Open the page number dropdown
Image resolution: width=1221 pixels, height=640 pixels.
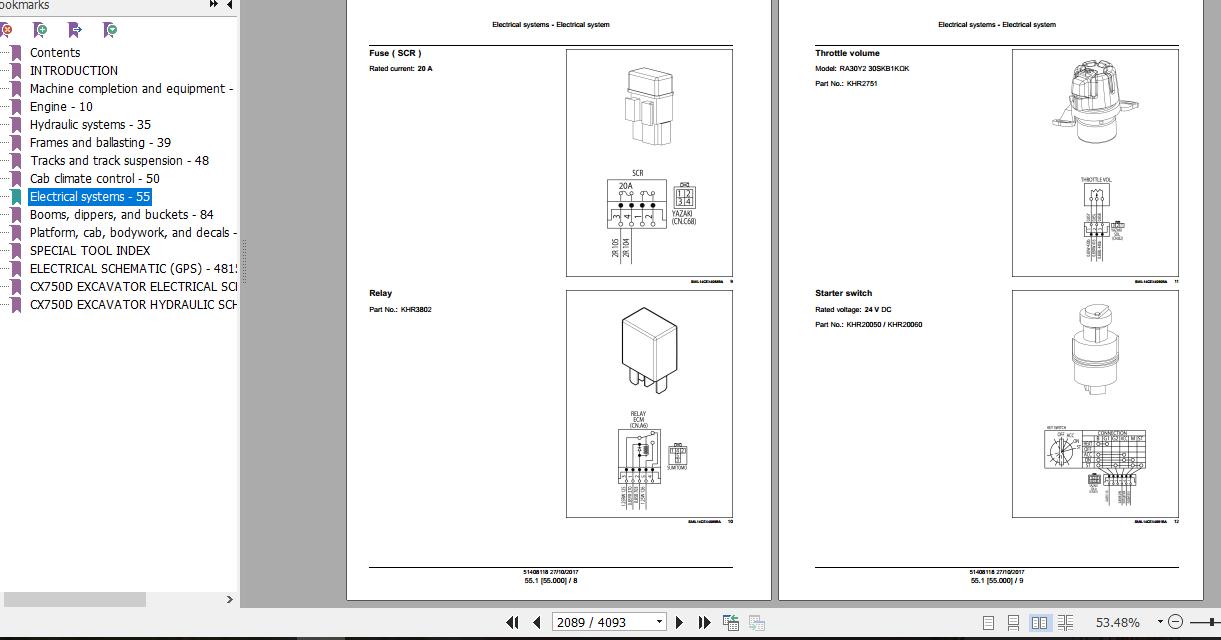tap(658, 622)
